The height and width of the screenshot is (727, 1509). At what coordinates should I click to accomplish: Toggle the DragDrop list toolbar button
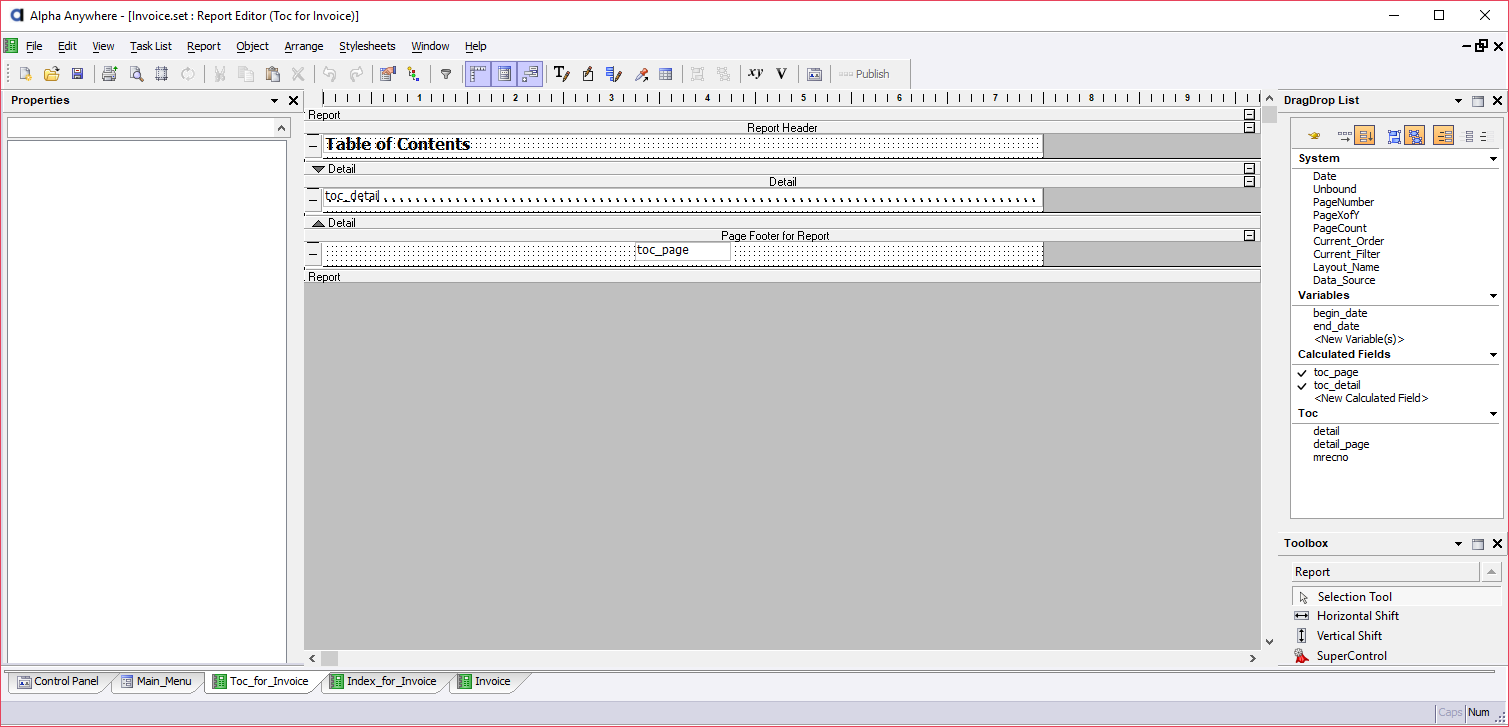coord(530,74)
